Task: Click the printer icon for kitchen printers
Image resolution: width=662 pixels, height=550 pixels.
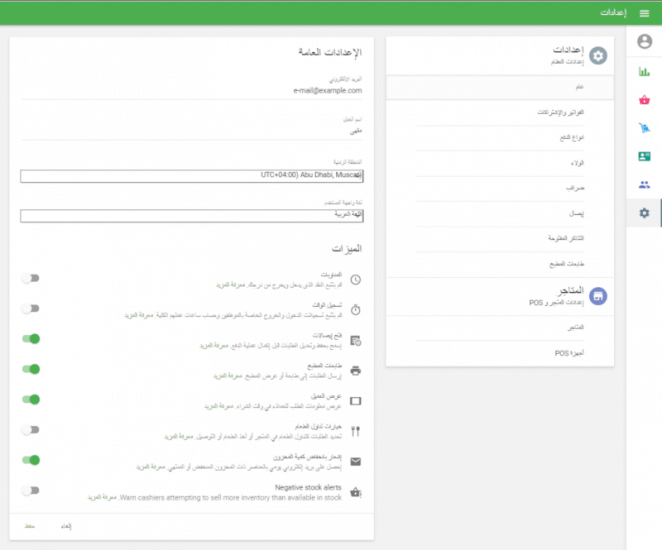Action: coord(355,371)
